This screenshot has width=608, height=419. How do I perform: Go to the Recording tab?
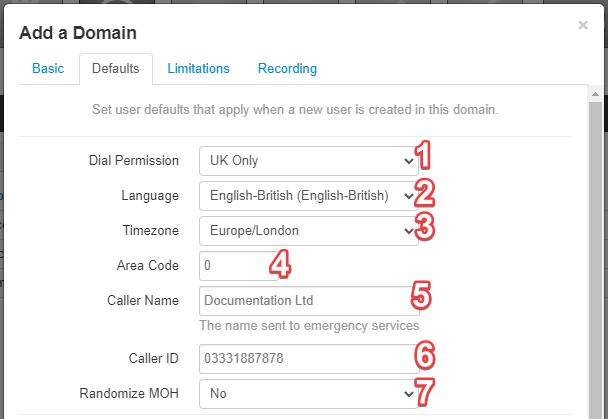point(287,69)
